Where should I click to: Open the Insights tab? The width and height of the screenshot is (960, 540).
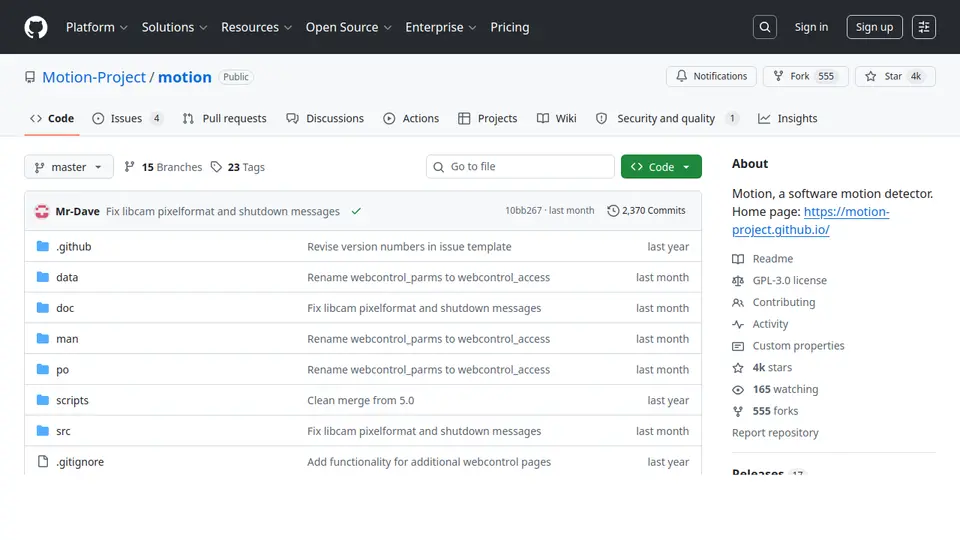tap(787, 118)
